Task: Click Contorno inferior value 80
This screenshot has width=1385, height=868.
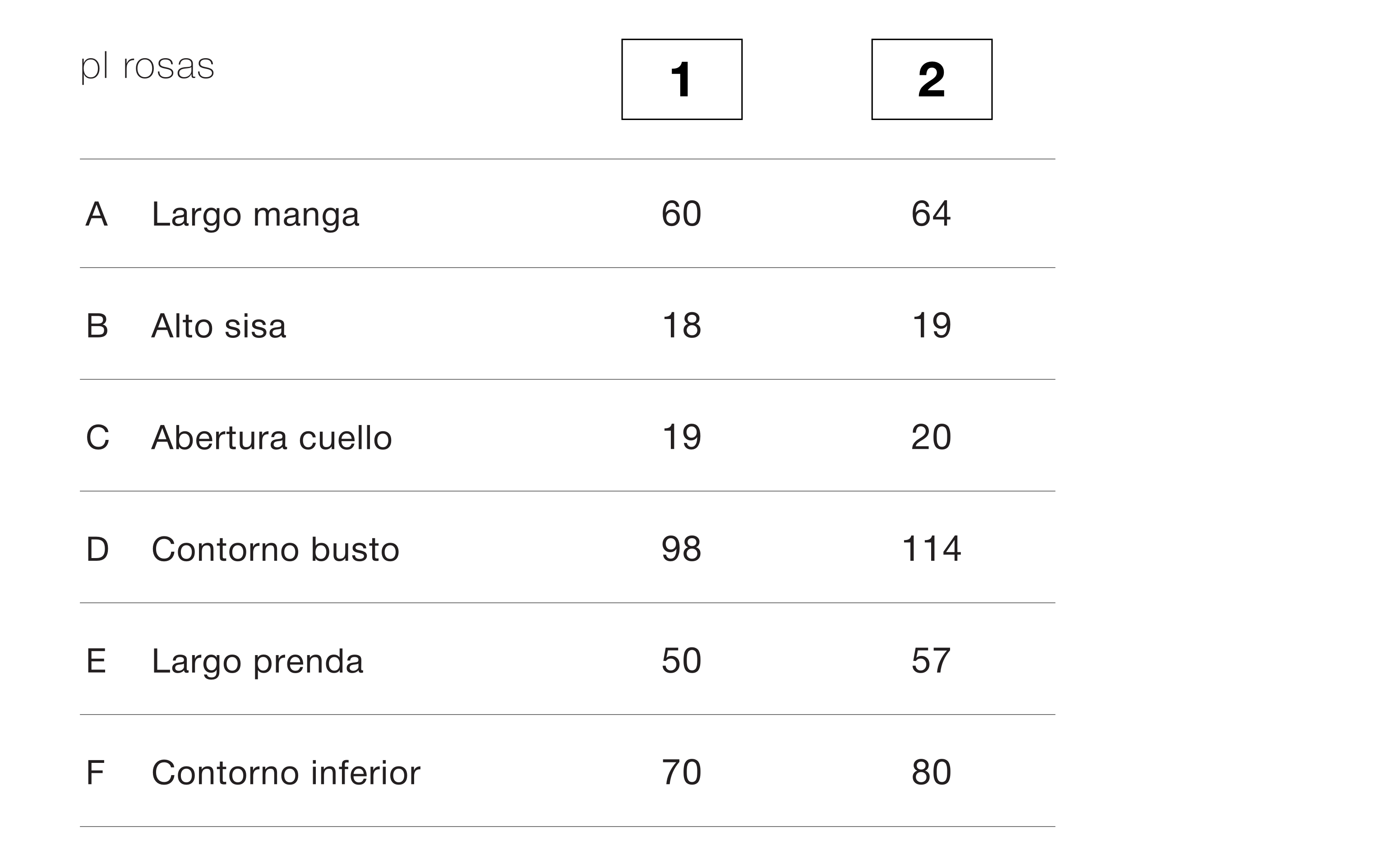Action: (931, 772)
